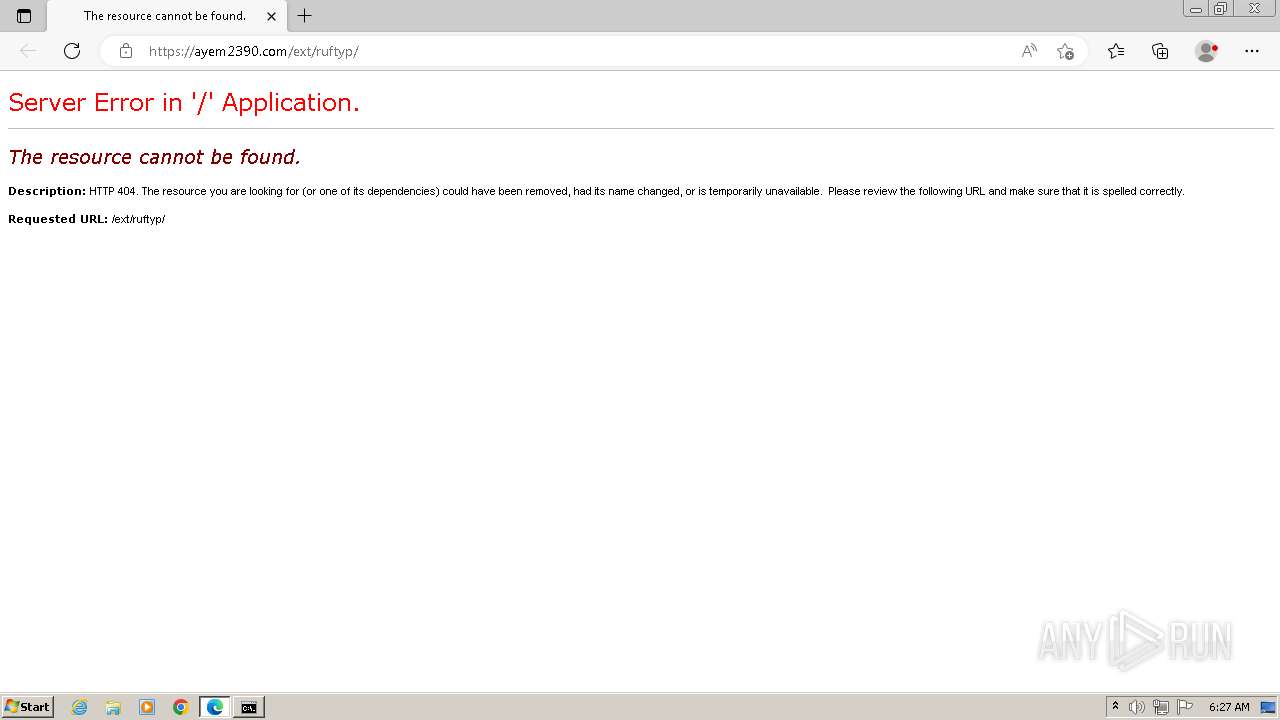Screen dimensions: 1280x720
Task: Switch to Microsoft Edge in the taskbar
Action: click(215, 707)
